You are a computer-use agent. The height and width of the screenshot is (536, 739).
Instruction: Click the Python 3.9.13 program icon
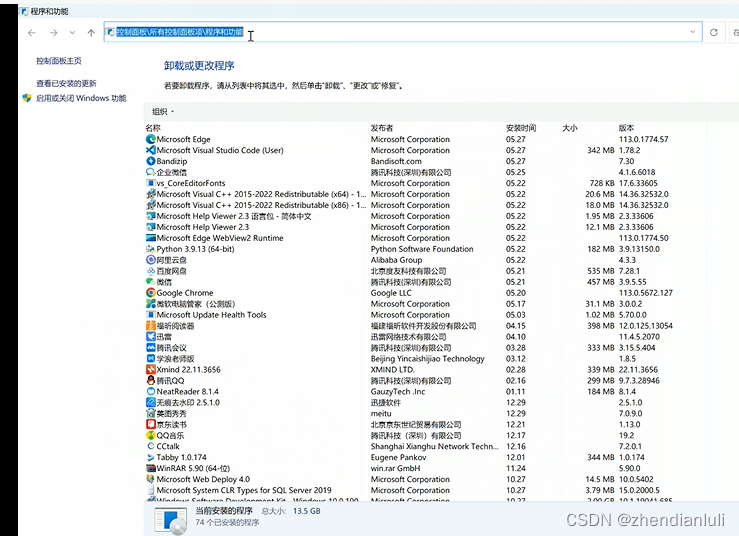150,249
